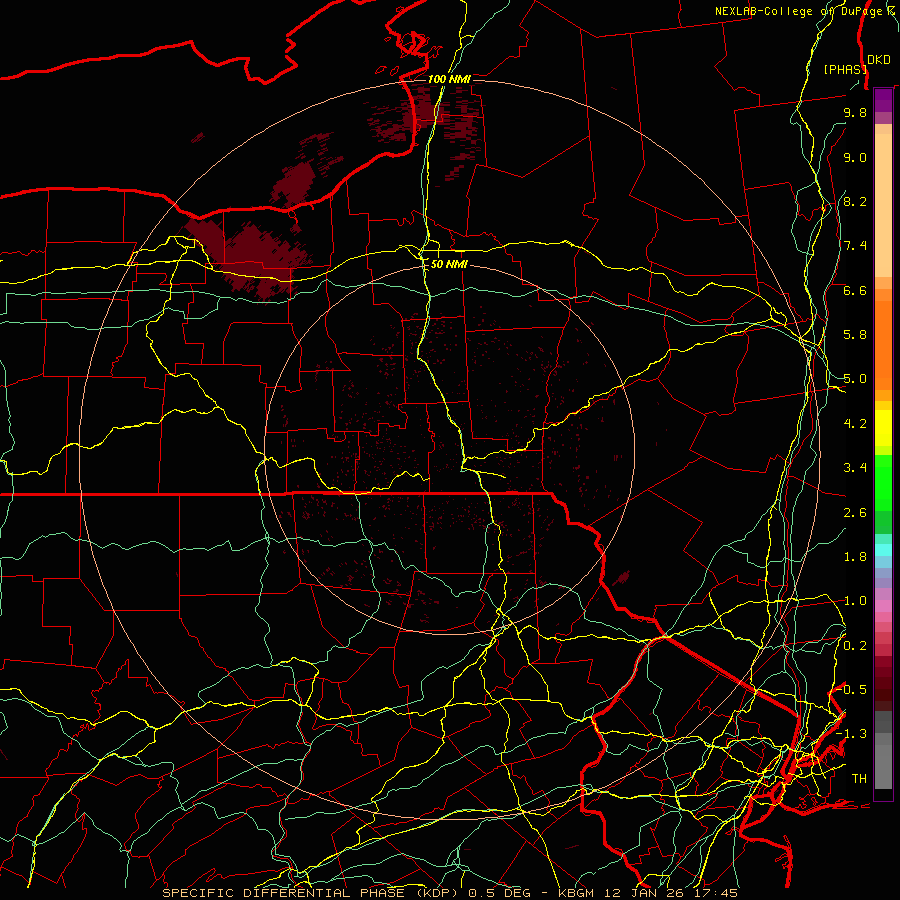Screen dimensions: 900x900
Task: Select the 9.0 value on color scale
Action: (x=855, y=157)
